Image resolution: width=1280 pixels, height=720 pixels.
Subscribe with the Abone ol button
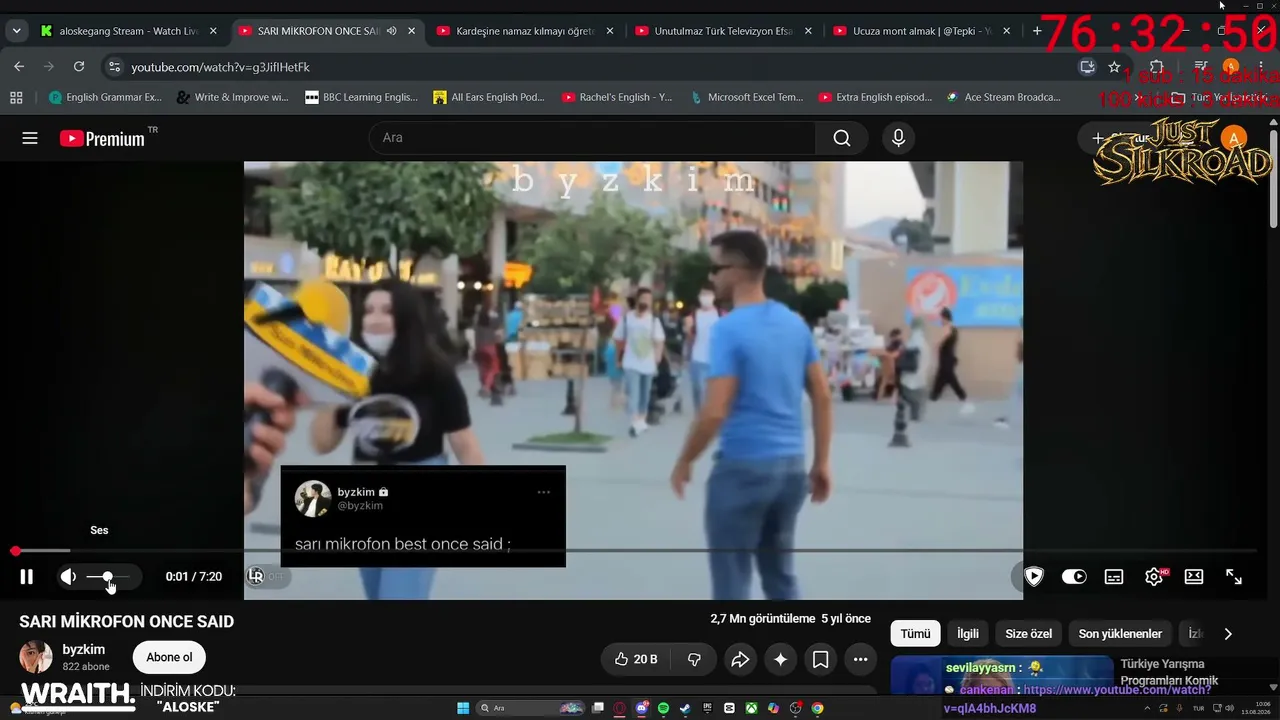(169, 657)
